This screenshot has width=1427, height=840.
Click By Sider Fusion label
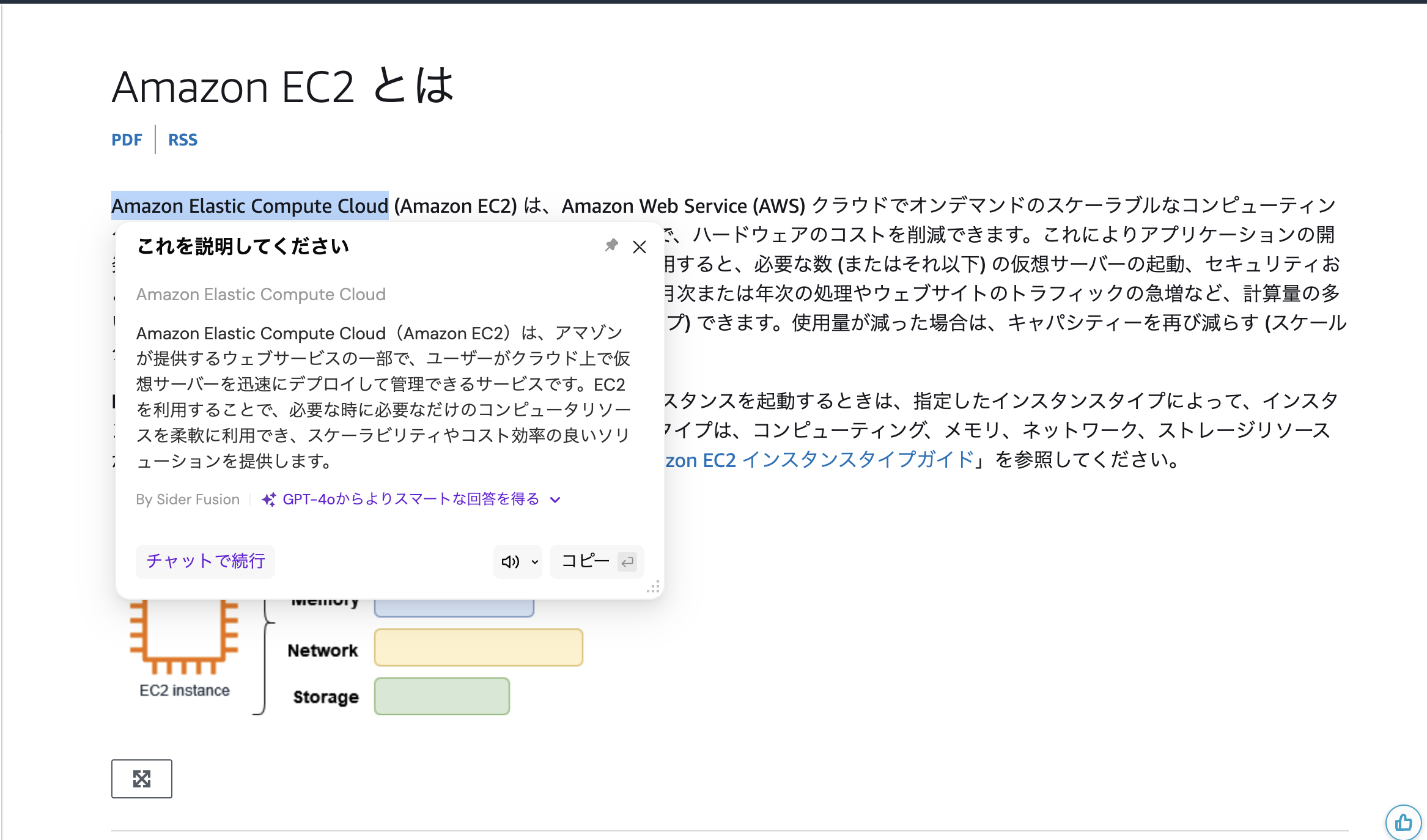[188, 499]
